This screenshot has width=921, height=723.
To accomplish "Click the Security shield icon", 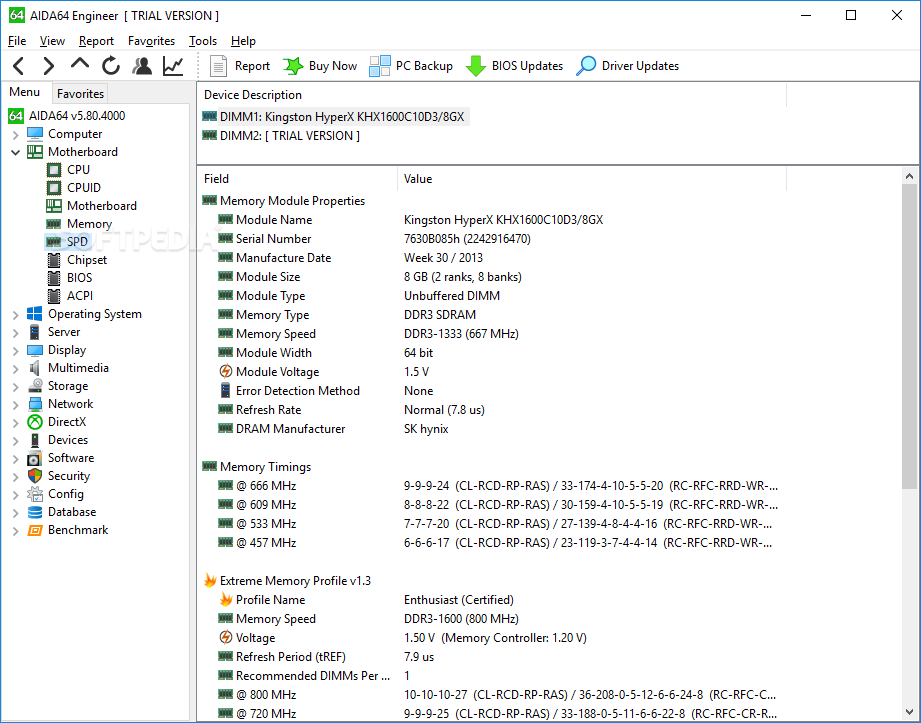I will [35, 476].
